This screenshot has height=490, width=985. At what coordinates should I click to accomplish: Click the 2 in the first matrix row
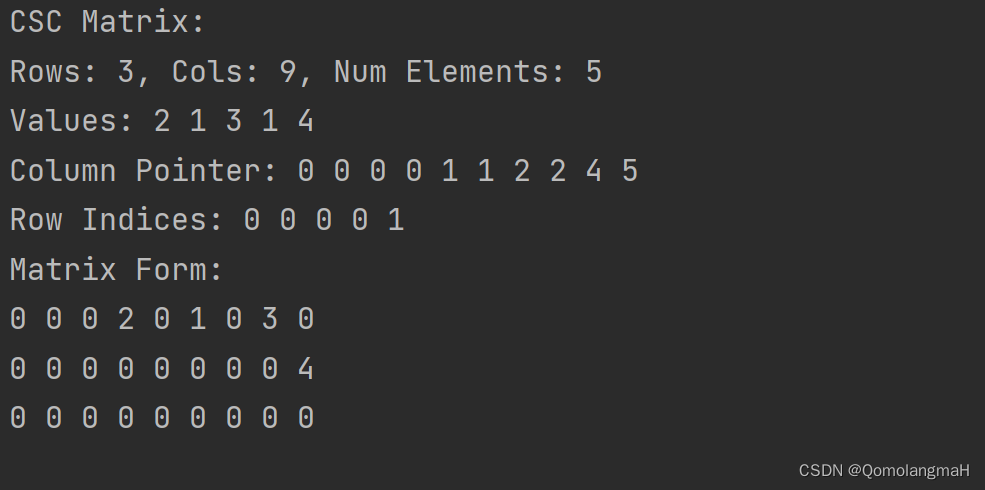click(126, 319)
